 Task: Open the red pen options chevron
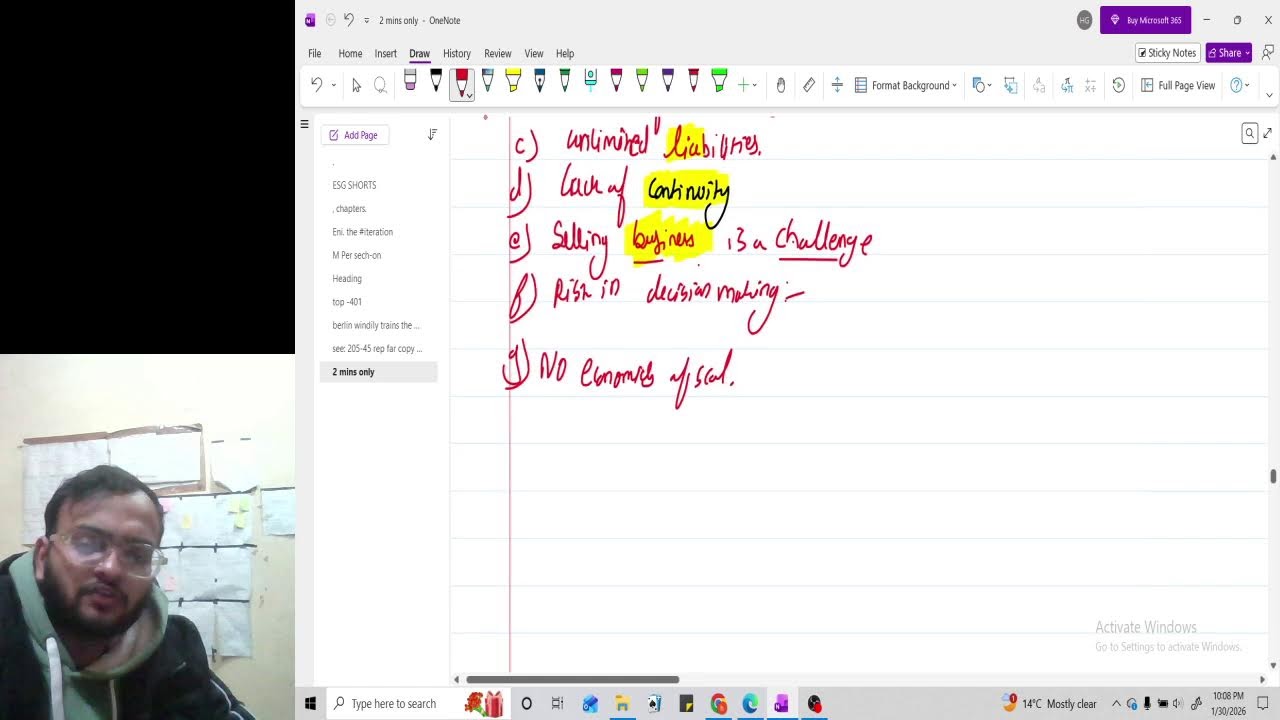click(469, 95)
